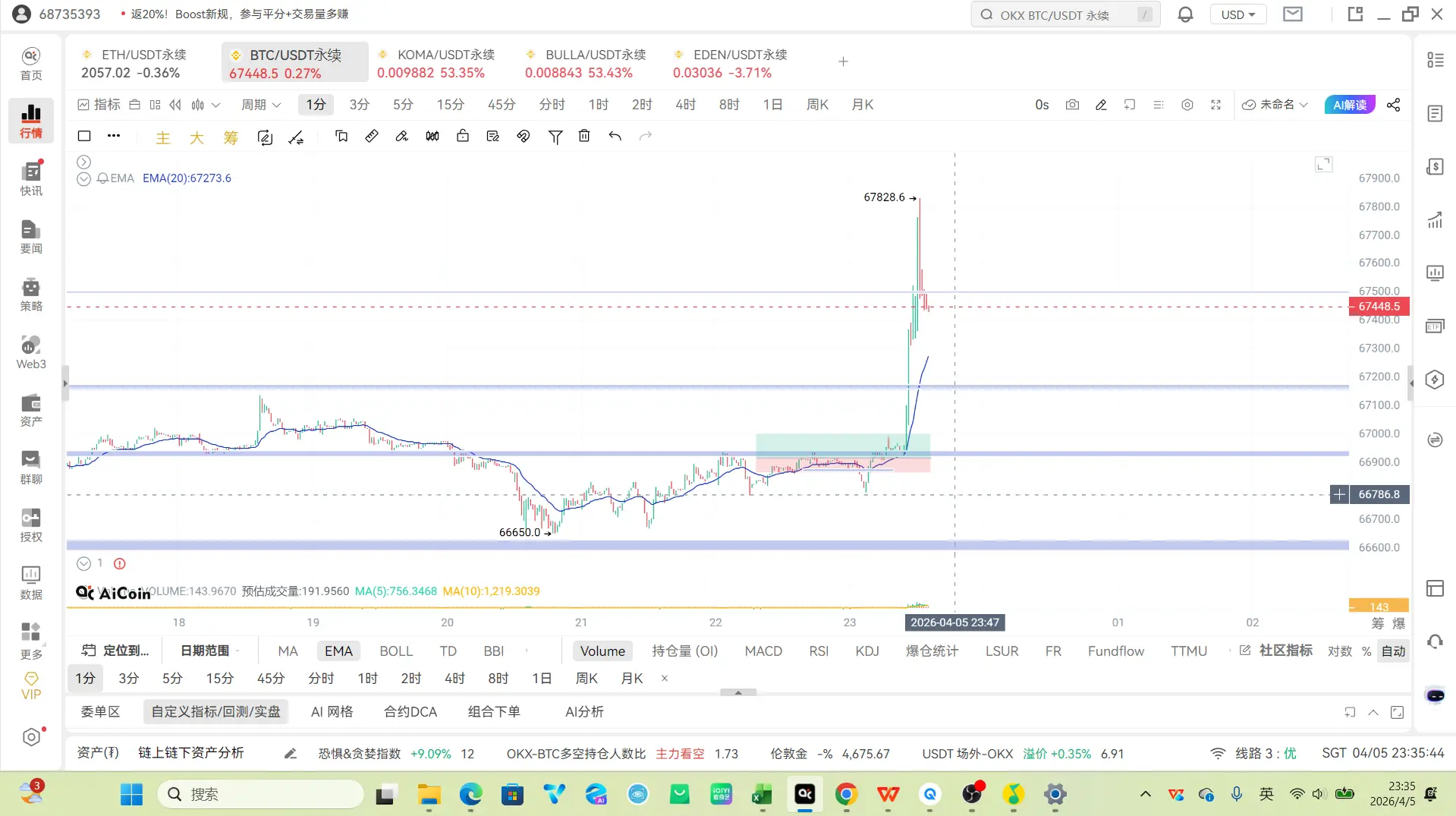Collapse the EMA indicator legend chevron
The width and height of the screenshot is (1456, 816).
point(83,179)
